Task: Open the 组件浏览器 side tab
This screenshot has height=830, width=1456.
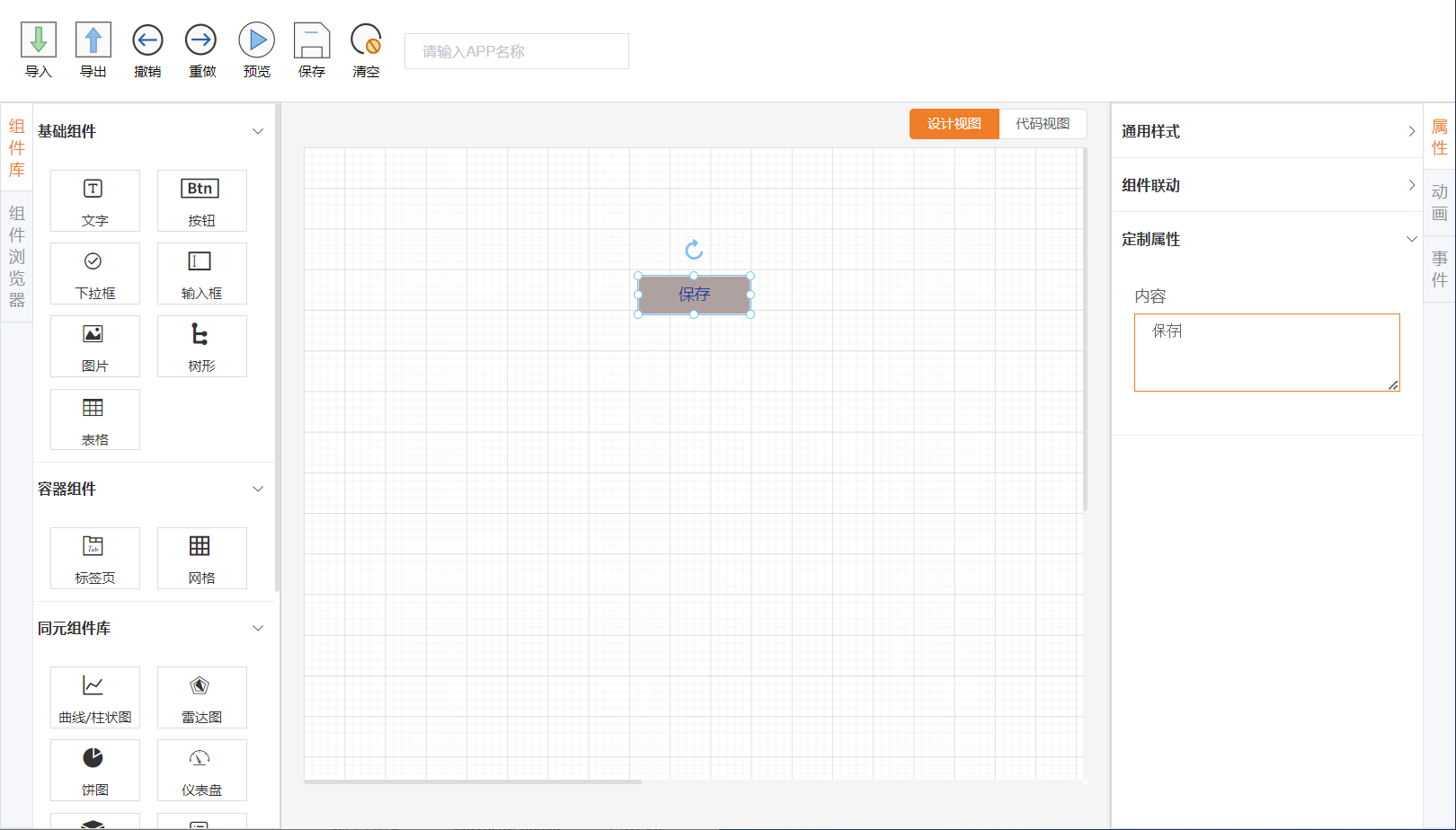Action: pos(17,257)
